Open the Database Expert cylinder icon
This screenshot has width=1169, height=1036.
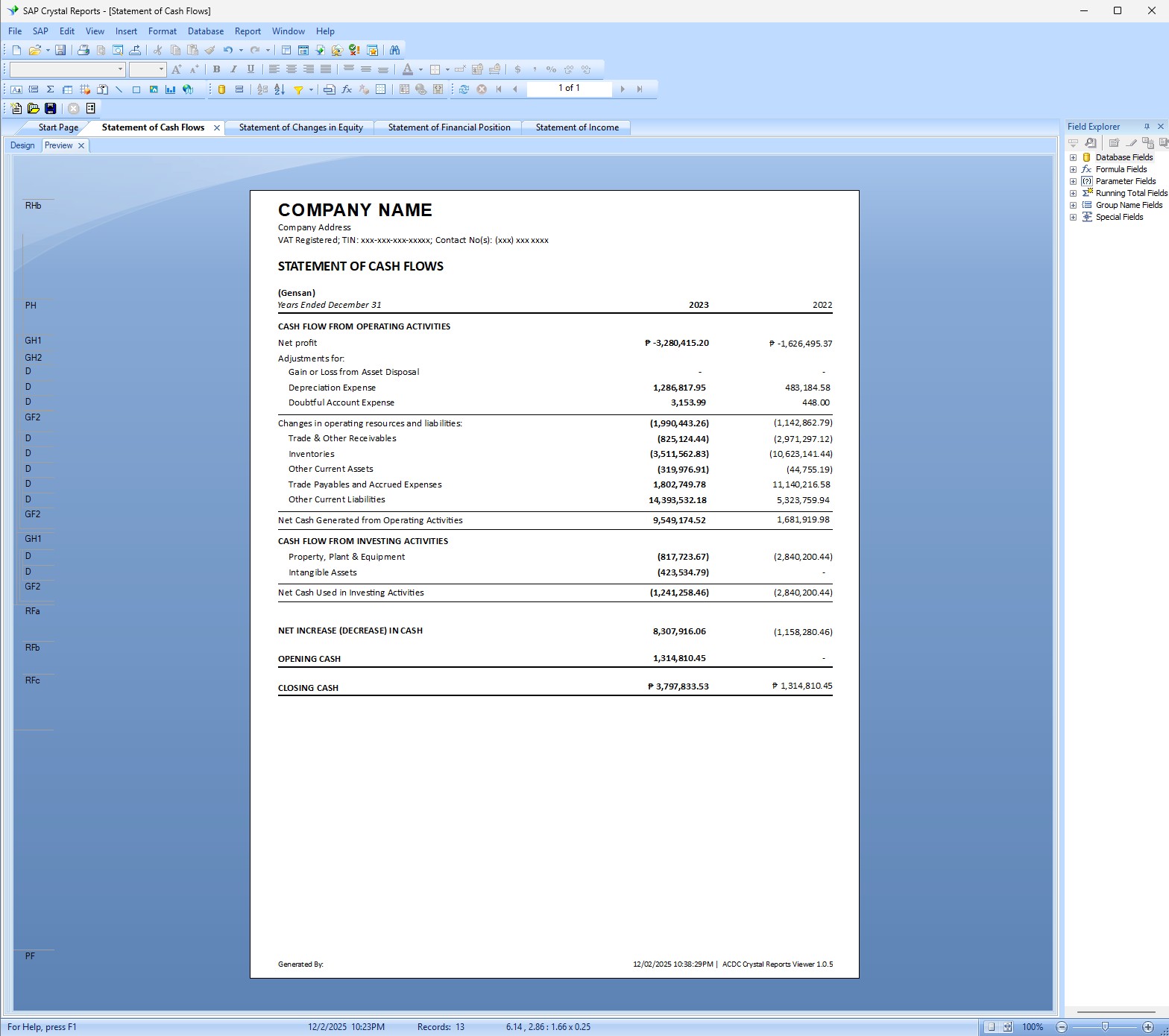[x=221, y=89]
